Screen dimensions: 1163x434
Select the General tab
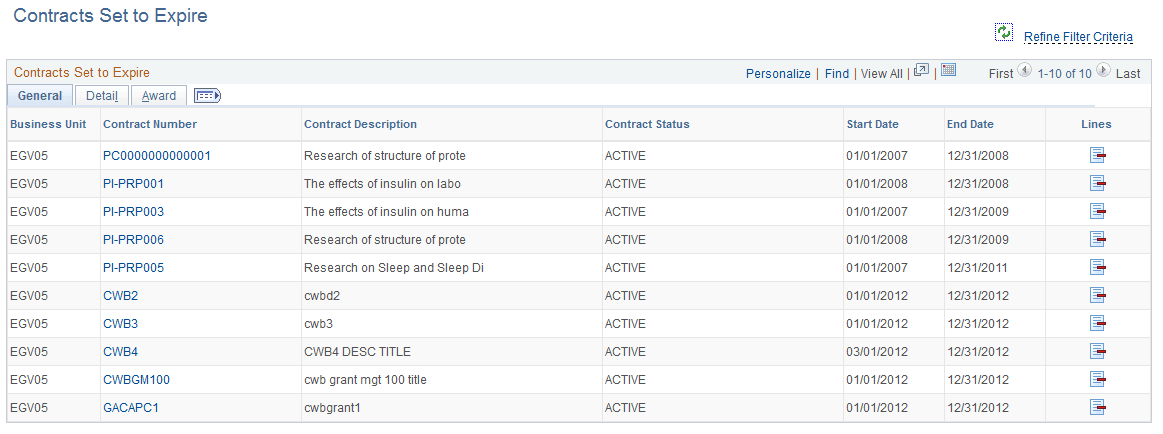(x=40, y=96)
